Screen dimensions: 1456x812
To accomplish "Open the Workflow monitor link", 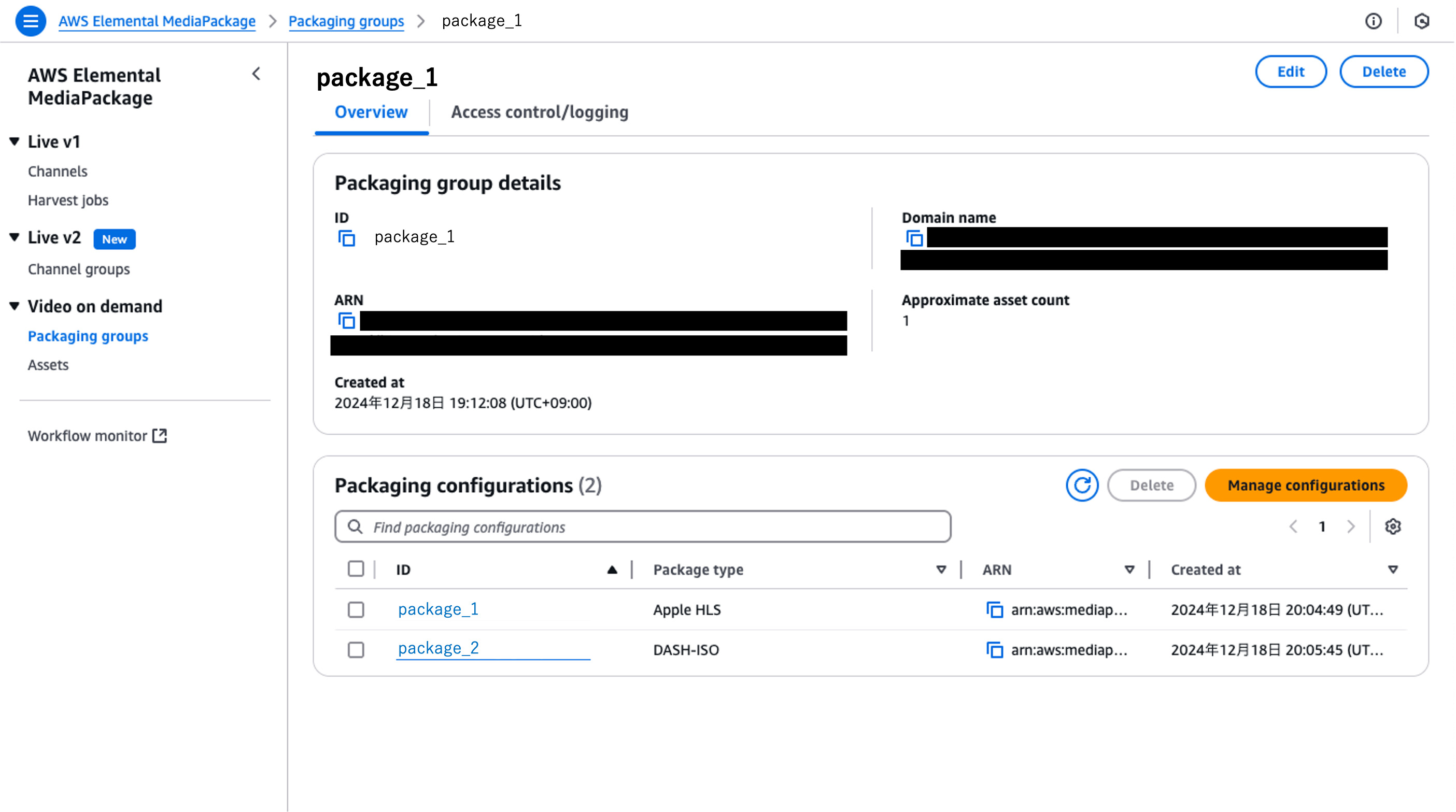I will coord(88,436).
